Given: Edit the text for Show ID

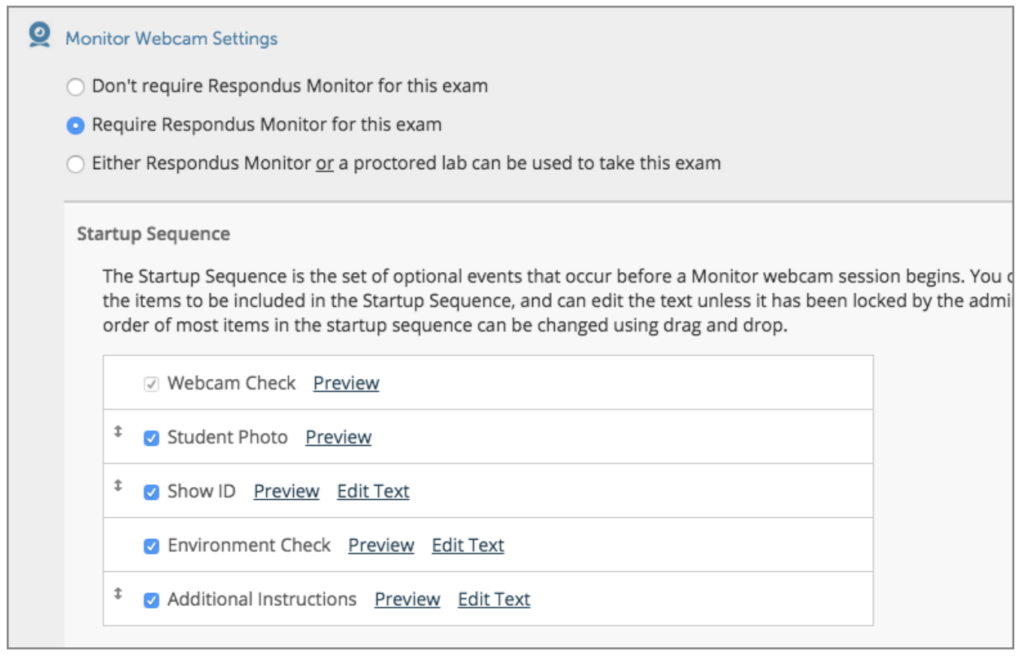Looking at the screenshot, I should point(373,490).
